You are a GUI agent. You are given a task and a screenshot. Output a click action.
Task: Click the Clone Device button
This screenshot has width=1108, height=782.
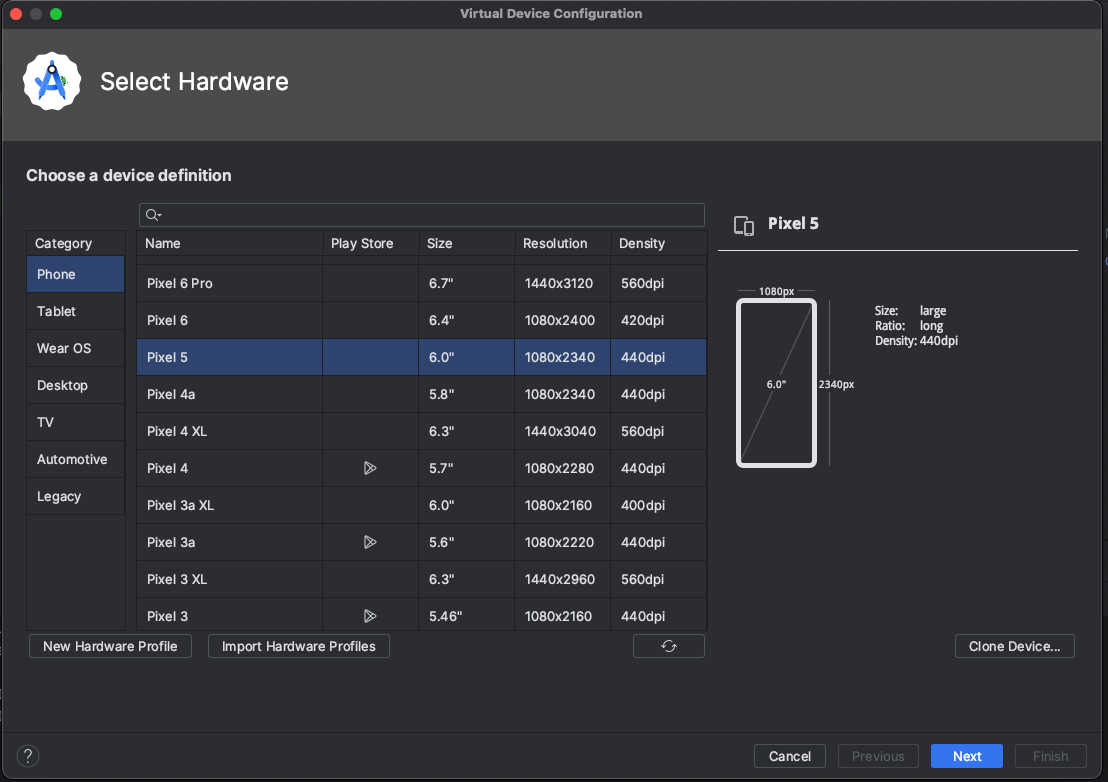click(1014, 646)
